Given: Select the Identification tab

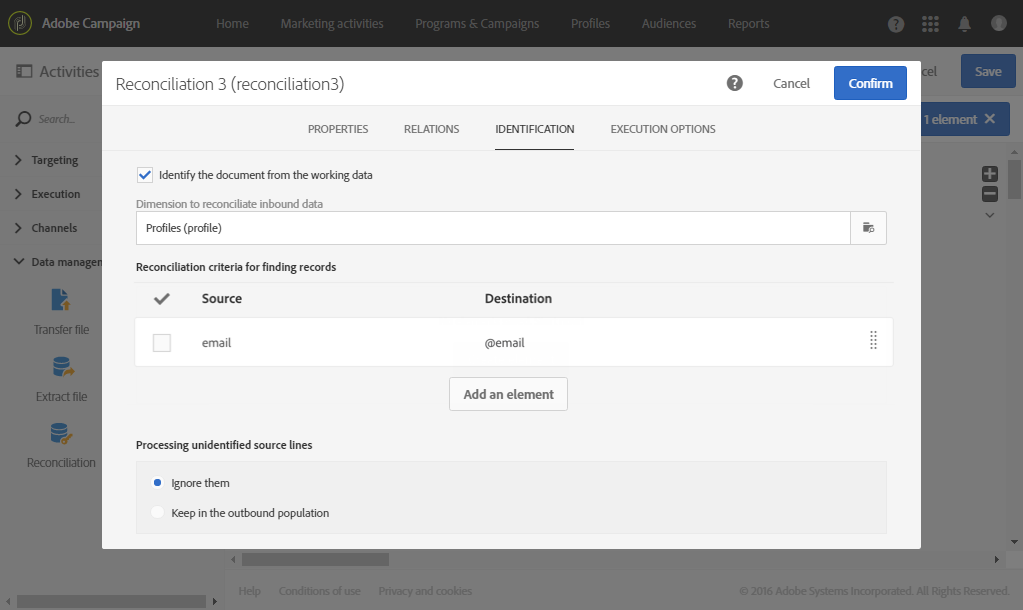Looking at the screenshot, I should [x=534, y=129].
